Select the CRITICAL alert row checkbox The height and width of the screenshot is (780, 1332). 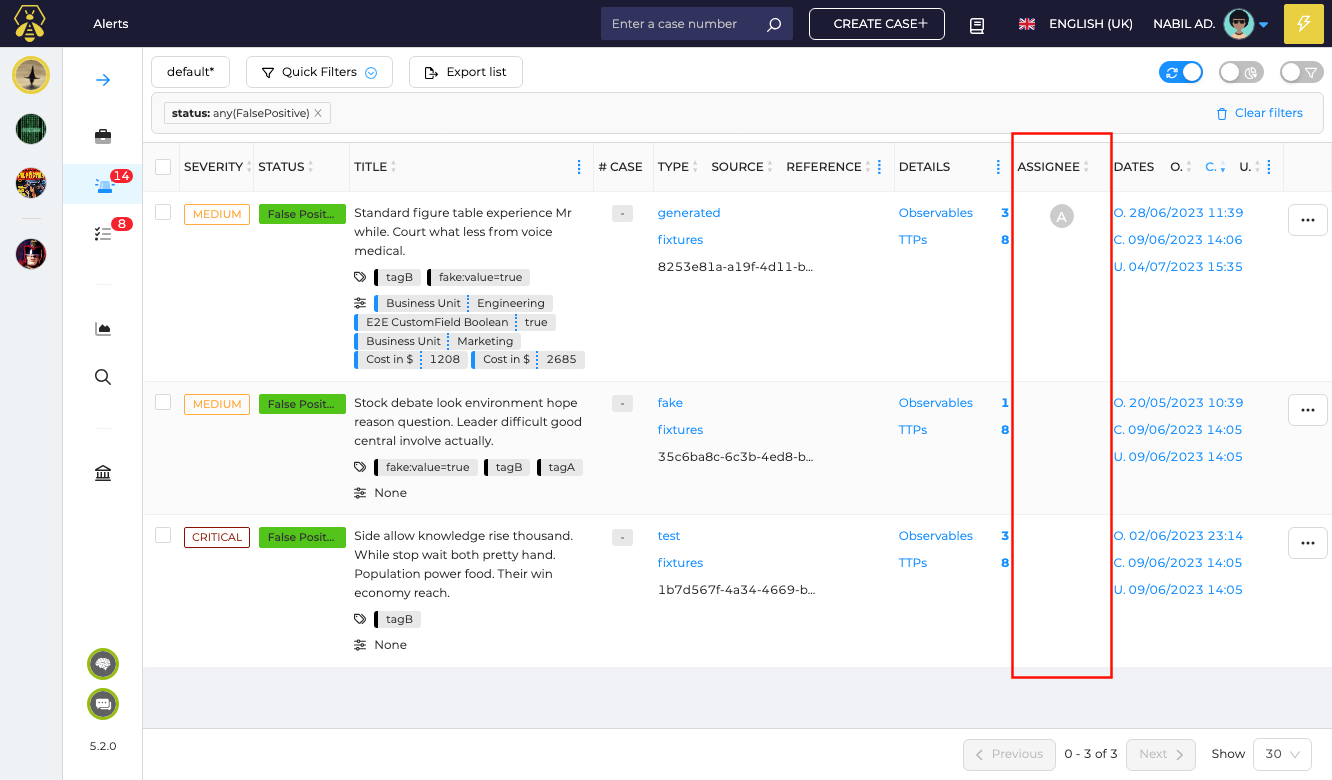(x=163, y=536)
